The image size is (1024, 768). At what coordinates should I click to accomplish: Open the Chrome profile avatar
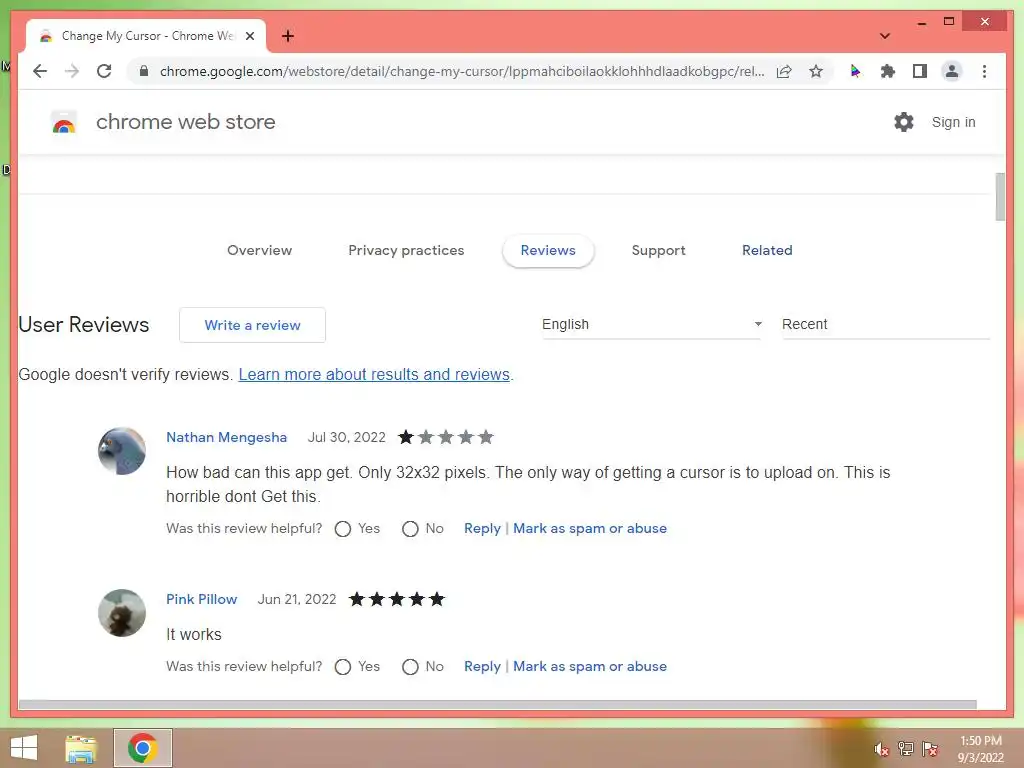(952, 71)
